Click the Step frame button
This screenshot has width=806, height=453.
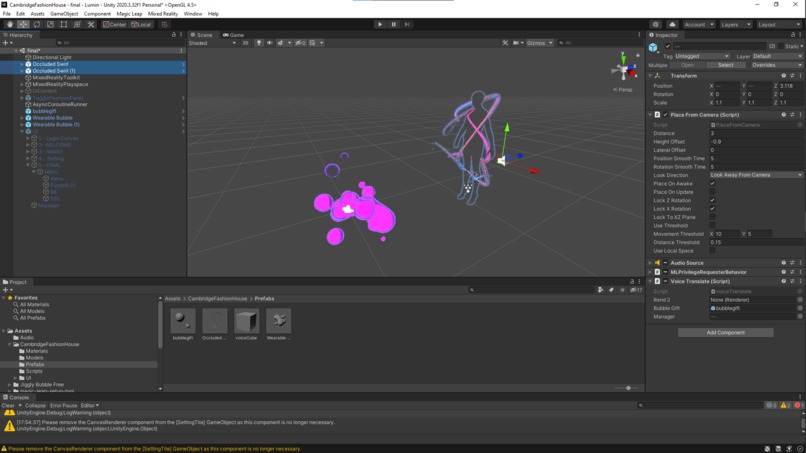tap(407, 24)
